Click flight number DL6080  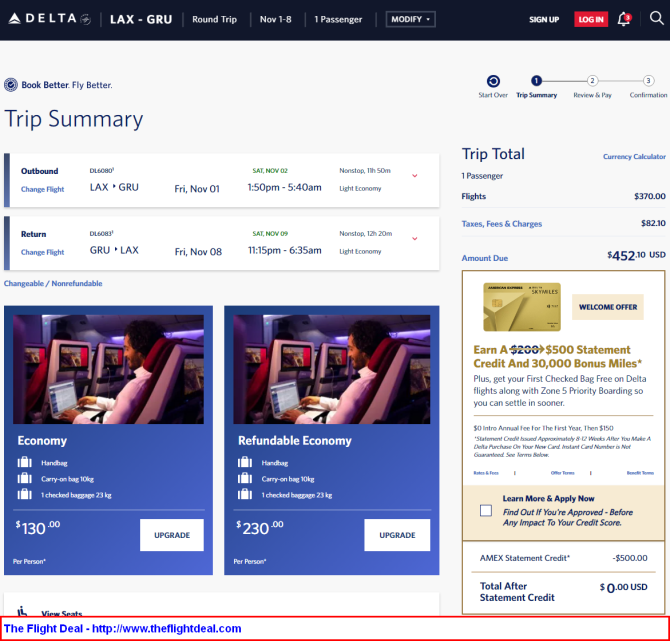tap(102, 171)
